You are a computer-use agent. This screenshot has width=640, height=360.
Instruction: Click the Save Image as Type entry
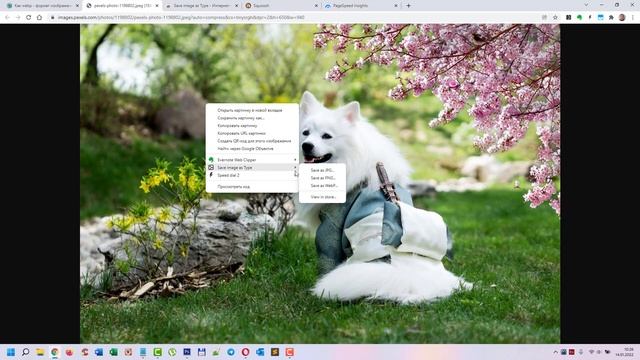(x=252, y=168)
